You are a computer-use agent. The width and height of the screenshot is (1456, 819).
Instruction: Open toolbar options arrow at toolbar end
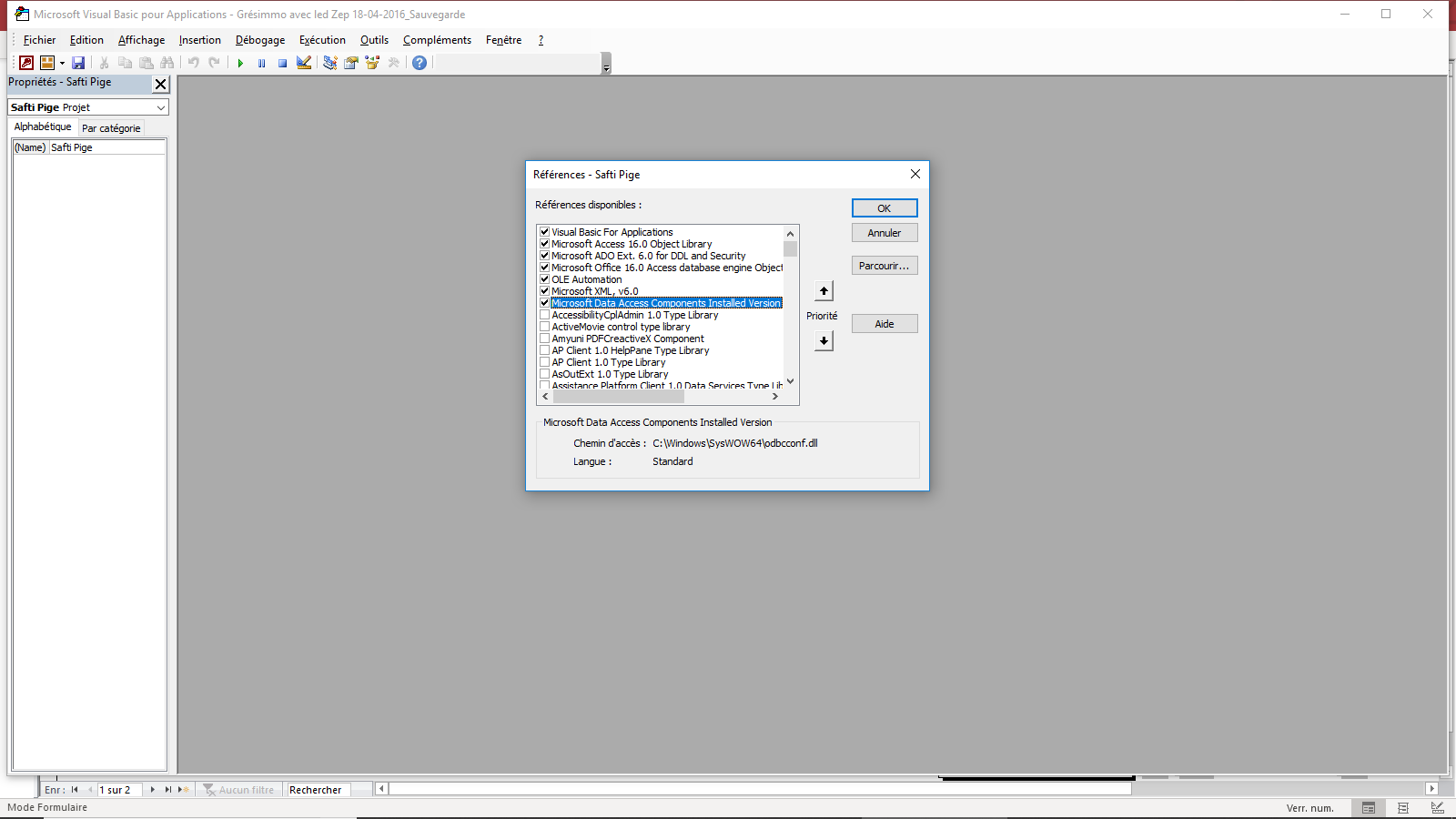pos(606,64)
